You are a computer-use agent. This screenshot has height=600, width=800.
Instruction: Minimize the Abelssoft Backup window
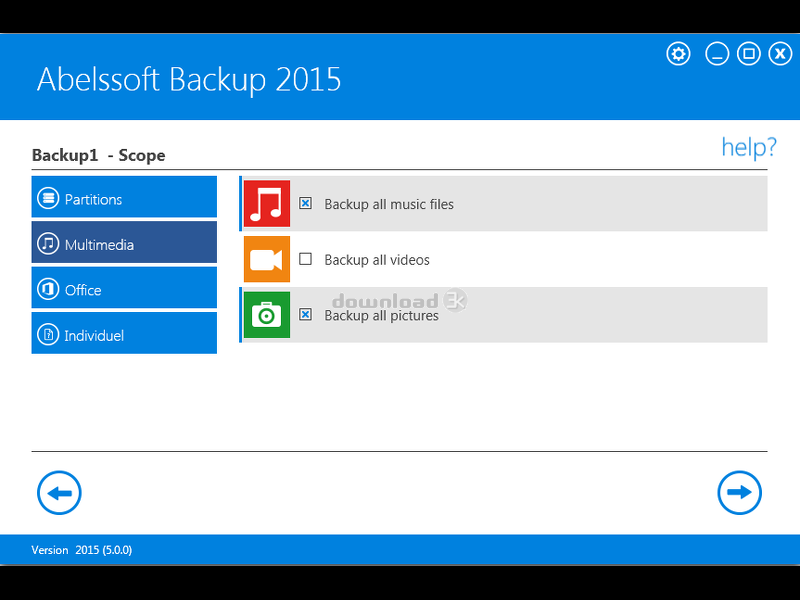click(x=717, y=54)
